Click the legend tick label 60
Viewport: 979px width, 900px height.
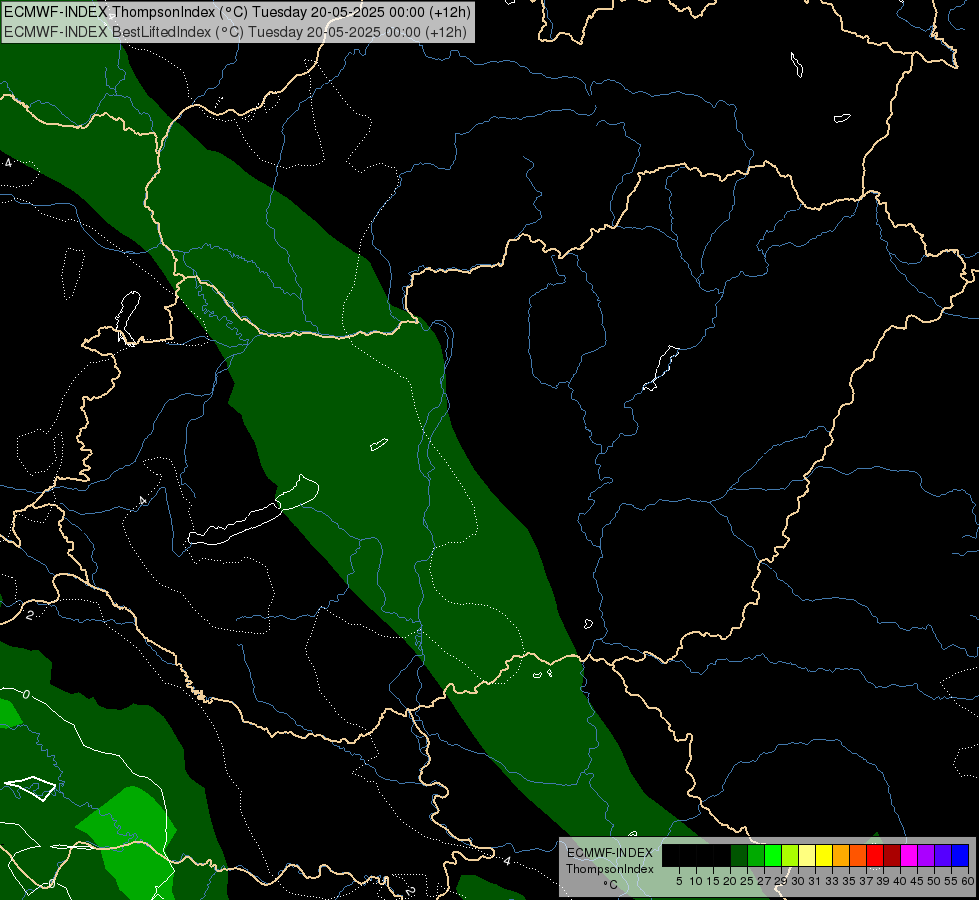coord(967,881)
